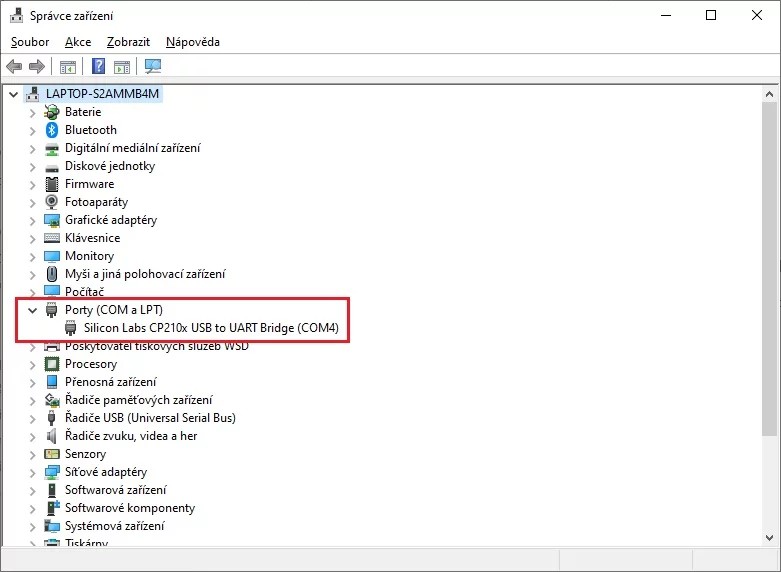Image resolution: width=781 pixels, height=572 pixels.
Task: Click the Baterie battery icon
Action: pos(52,112)
